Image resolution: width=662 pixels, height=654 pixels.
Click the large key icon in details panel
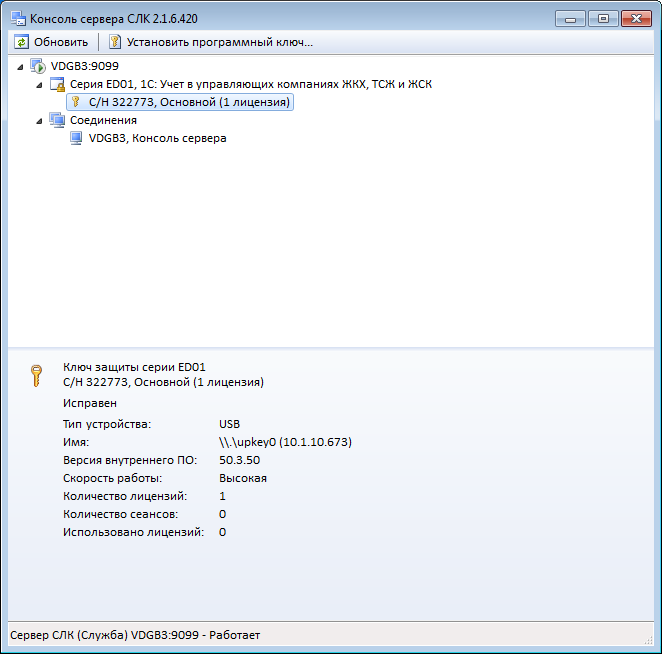(x=36, y=376)
